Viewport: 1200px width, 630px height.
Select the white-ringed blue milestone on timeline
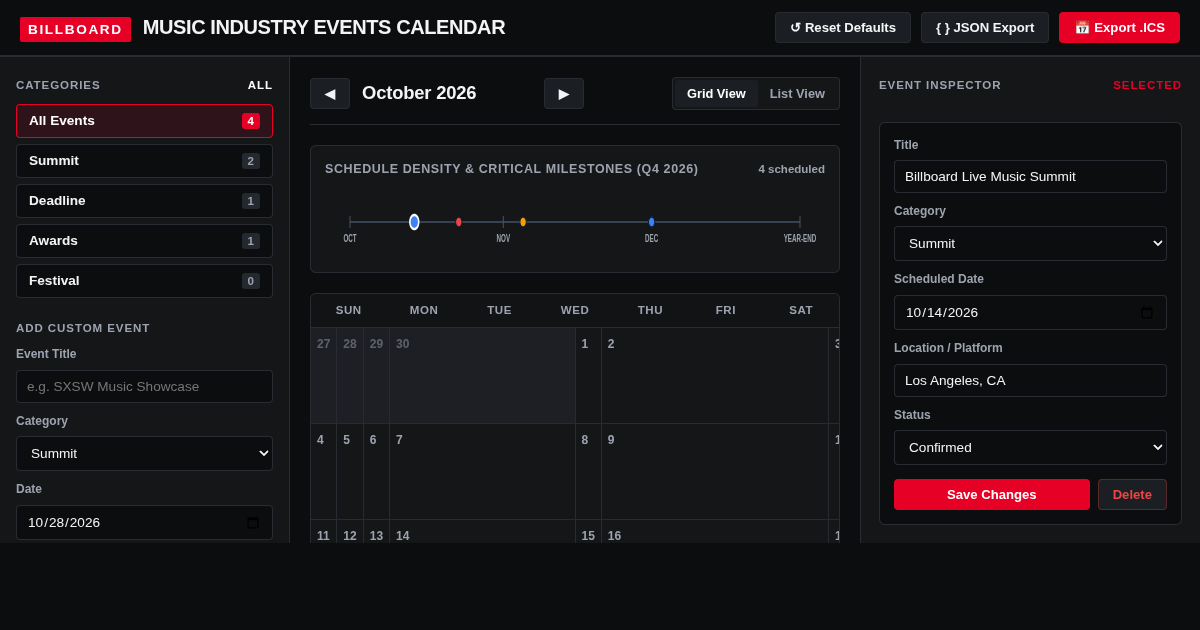coord(414,222)
